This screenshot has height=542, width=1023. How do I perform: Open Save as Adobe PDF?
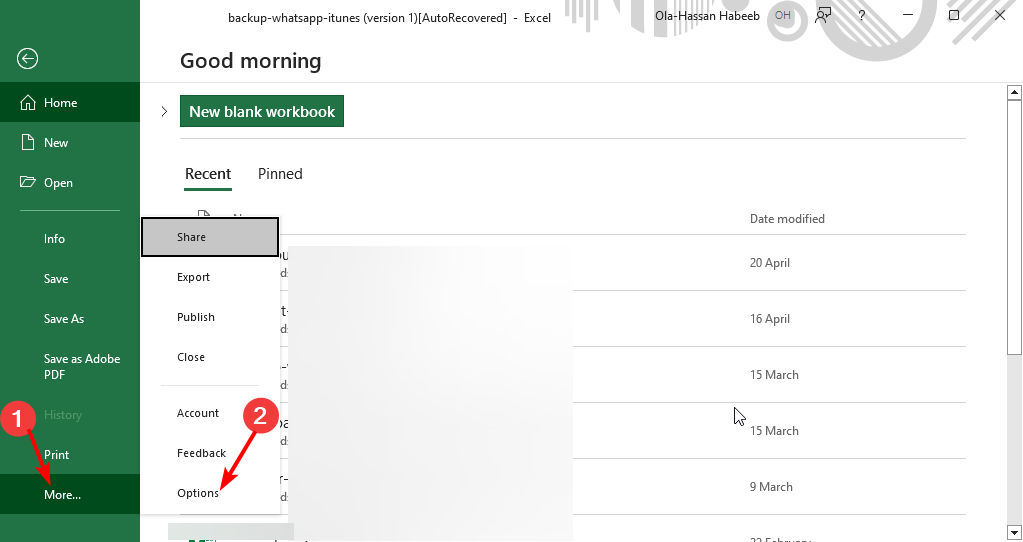point(82,366)
